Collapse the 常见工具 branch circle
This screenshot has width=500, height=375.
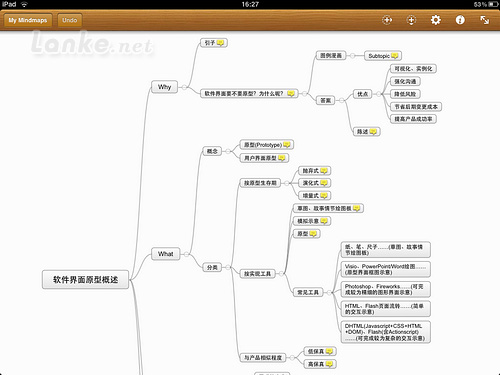point(329,293)
